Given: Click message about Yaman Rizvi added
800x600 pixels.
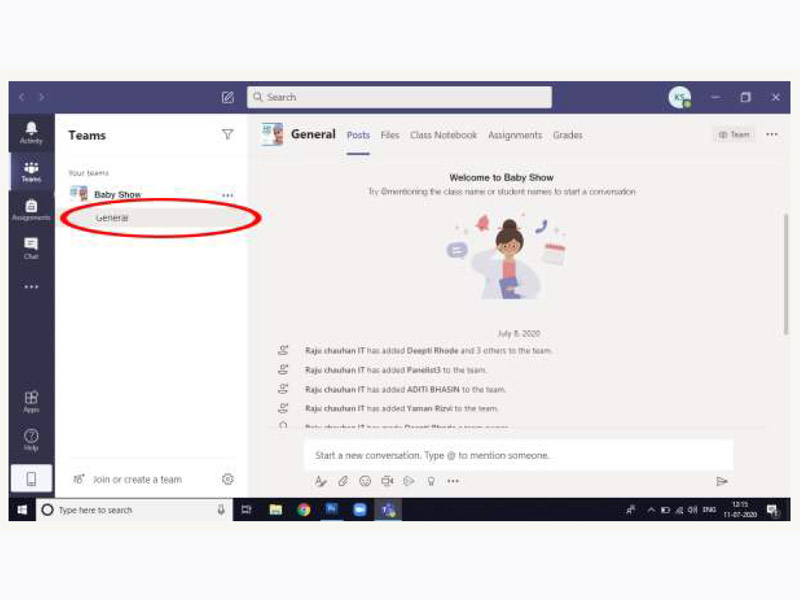Looking at the screenshot, I should click(x=401, y=408).
